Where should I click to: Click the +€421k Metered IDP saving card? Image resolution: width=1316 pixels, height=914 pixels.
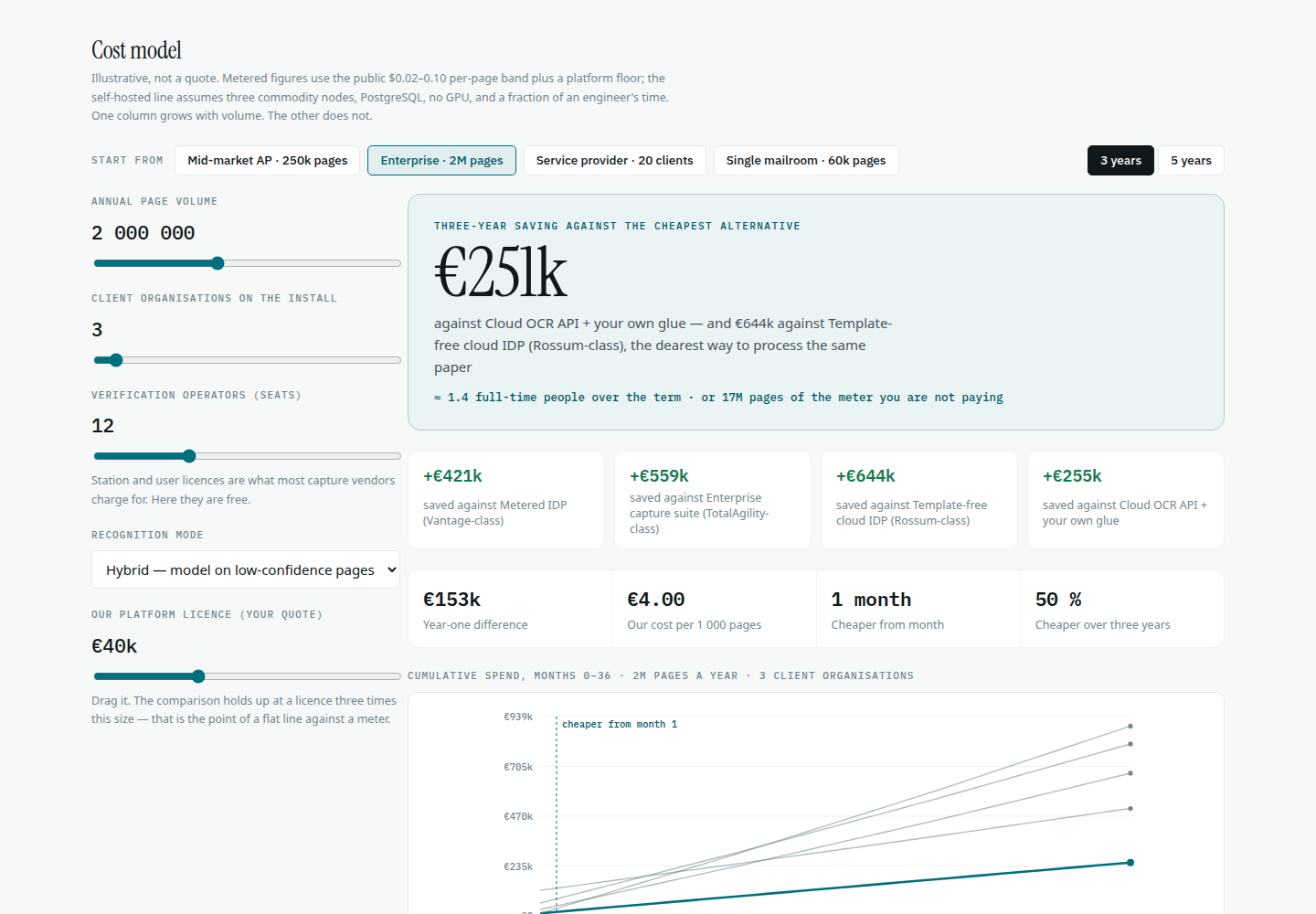[506, 500]
